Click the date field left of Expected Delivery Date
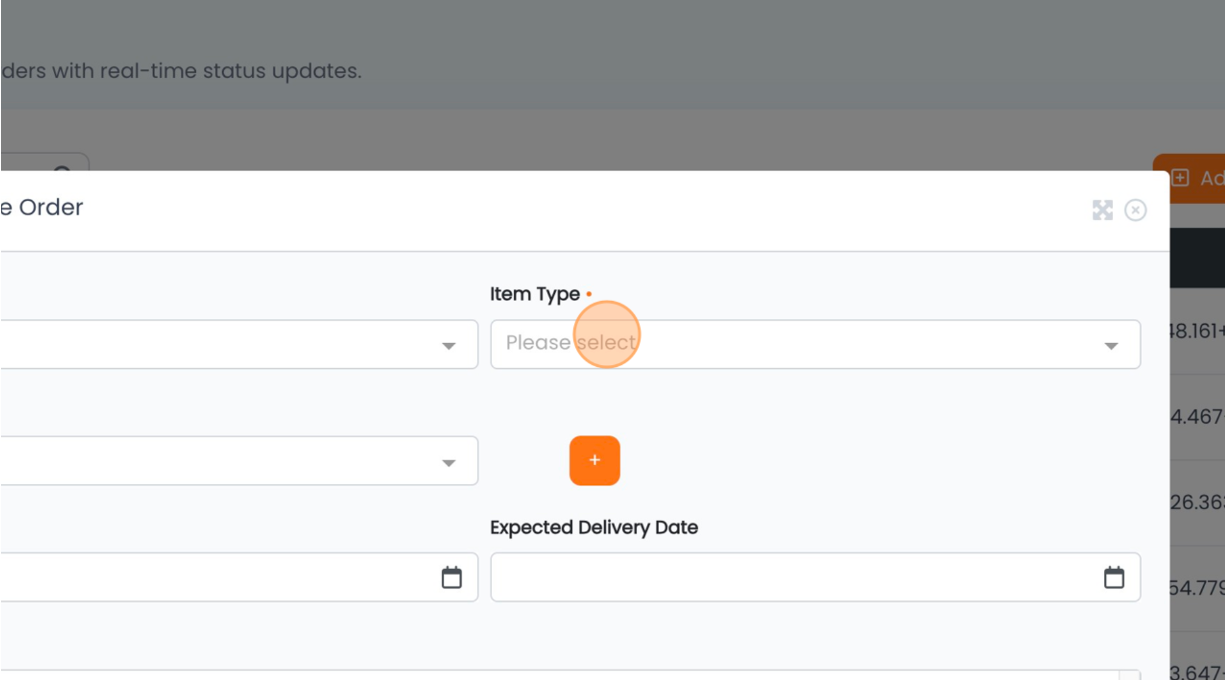1226x680 pixels. click(239, 577)
